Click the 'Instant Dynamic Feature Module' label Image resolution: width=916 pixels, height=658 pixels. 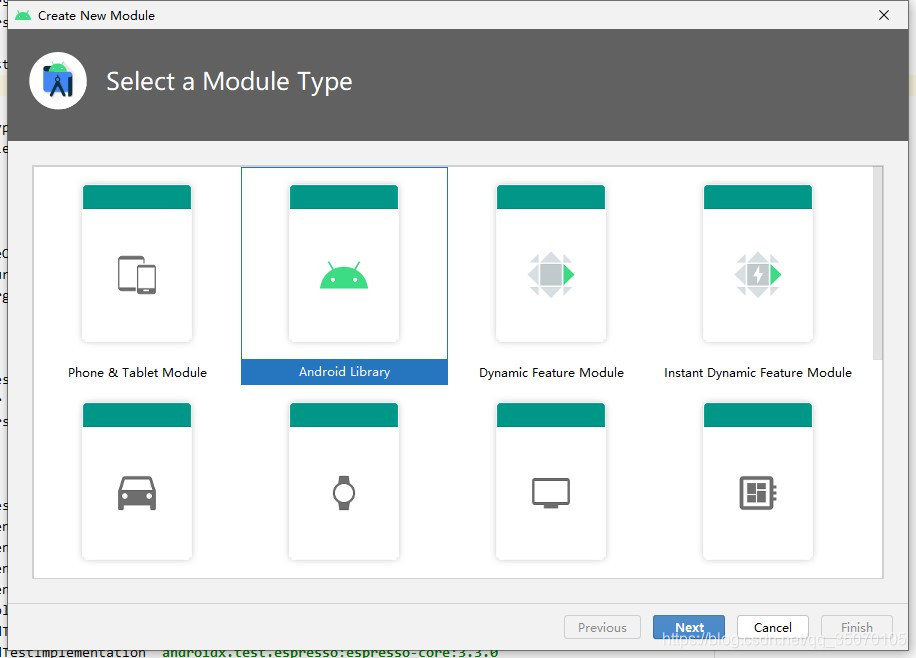pyautogui.click(x=758, y=372)
